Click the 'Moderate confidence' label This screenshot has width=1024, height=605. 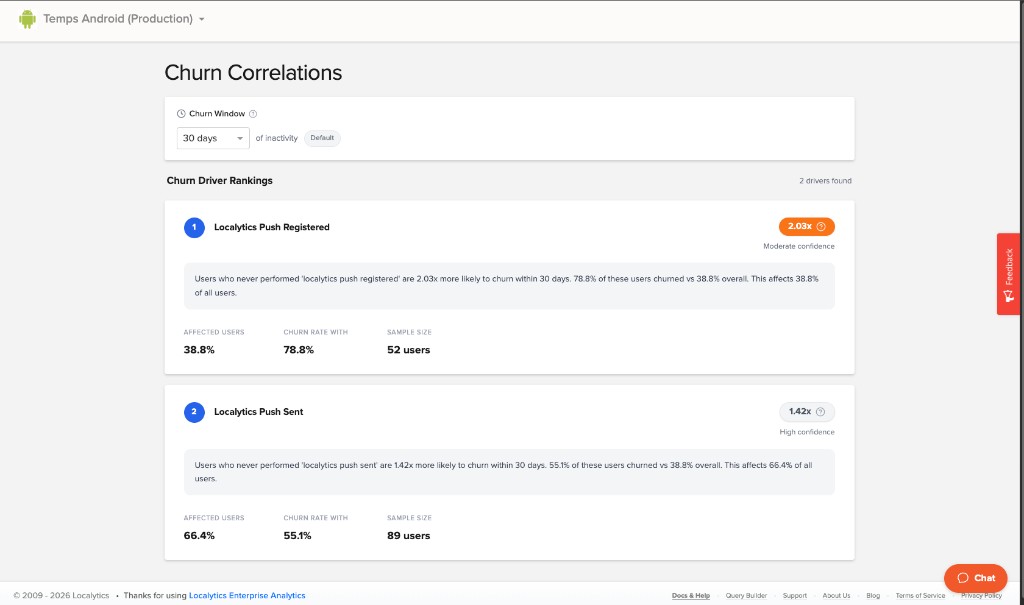click(x=799, y=246)
